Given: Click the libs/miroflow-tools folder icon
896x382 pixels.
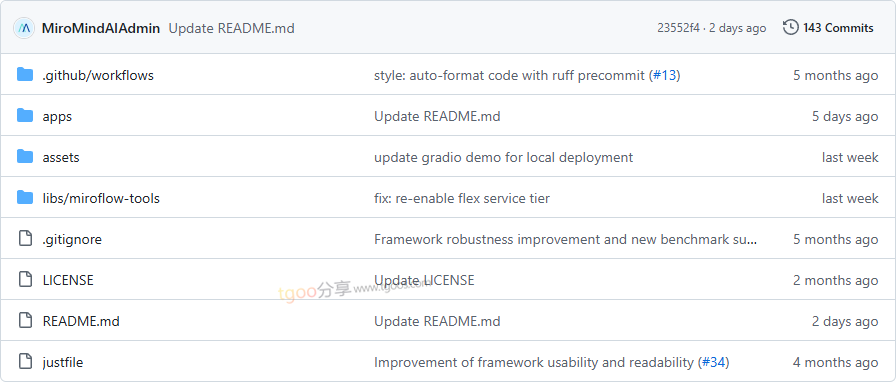Looking at the screenshot, I should [25, 197].
